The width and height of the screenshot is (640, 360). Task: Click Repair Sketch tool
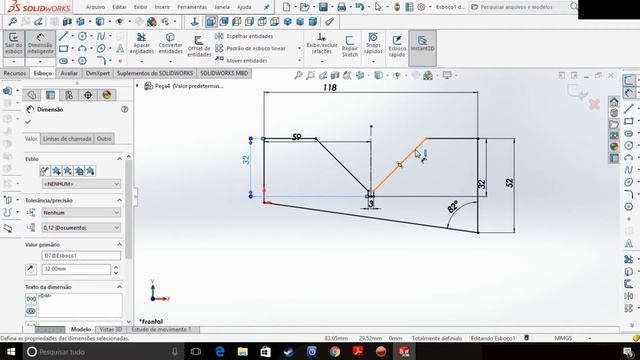coord(350,46)
